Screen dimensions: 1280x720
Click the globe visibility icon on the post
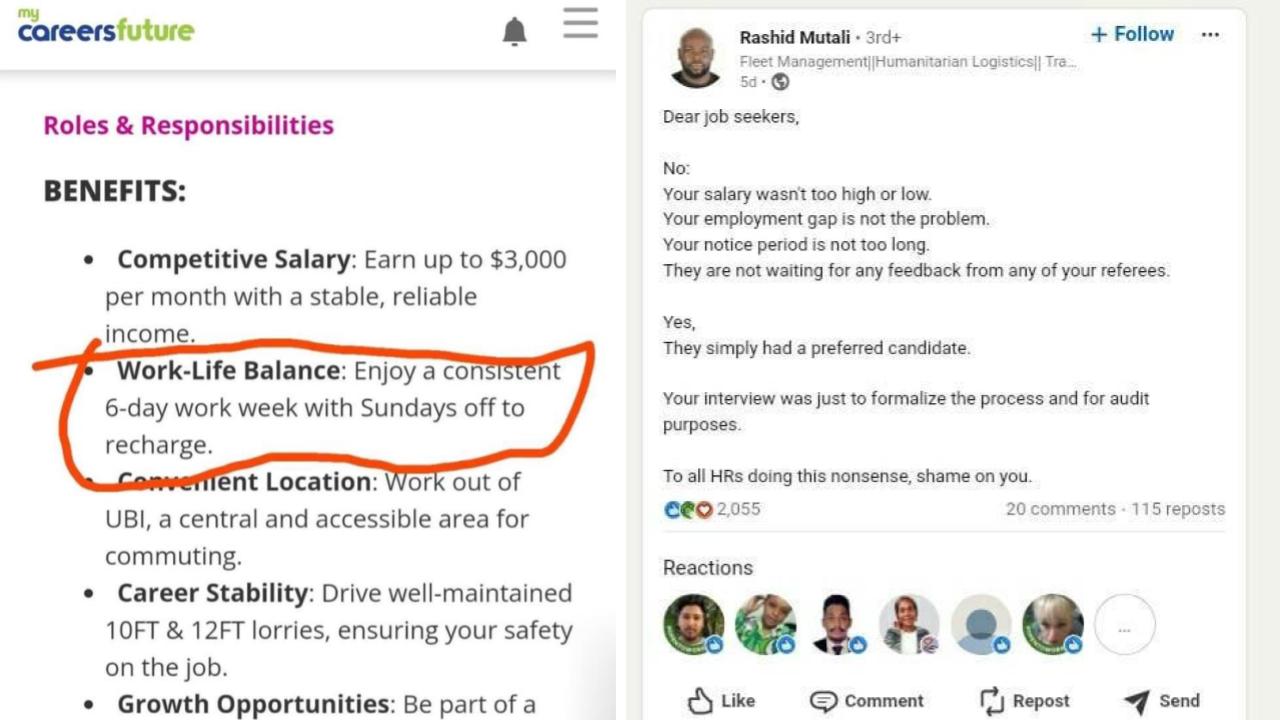coord(780,82)
